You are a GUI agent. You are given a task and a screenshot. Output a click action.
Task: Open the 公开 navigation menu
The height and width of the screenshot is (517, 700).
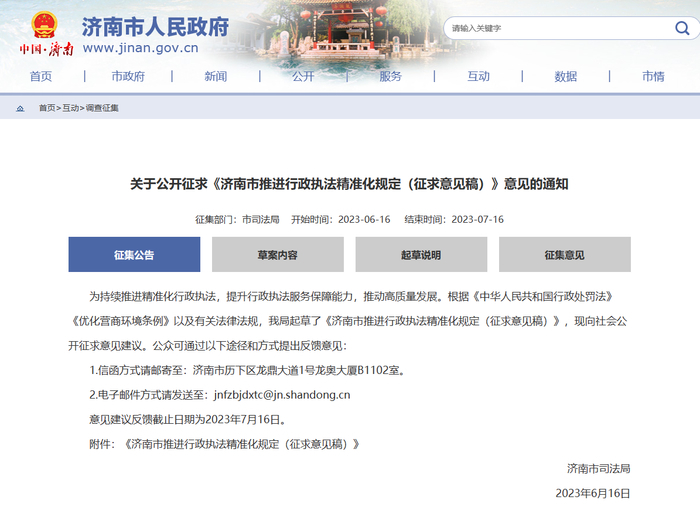(x=303, y=76)
